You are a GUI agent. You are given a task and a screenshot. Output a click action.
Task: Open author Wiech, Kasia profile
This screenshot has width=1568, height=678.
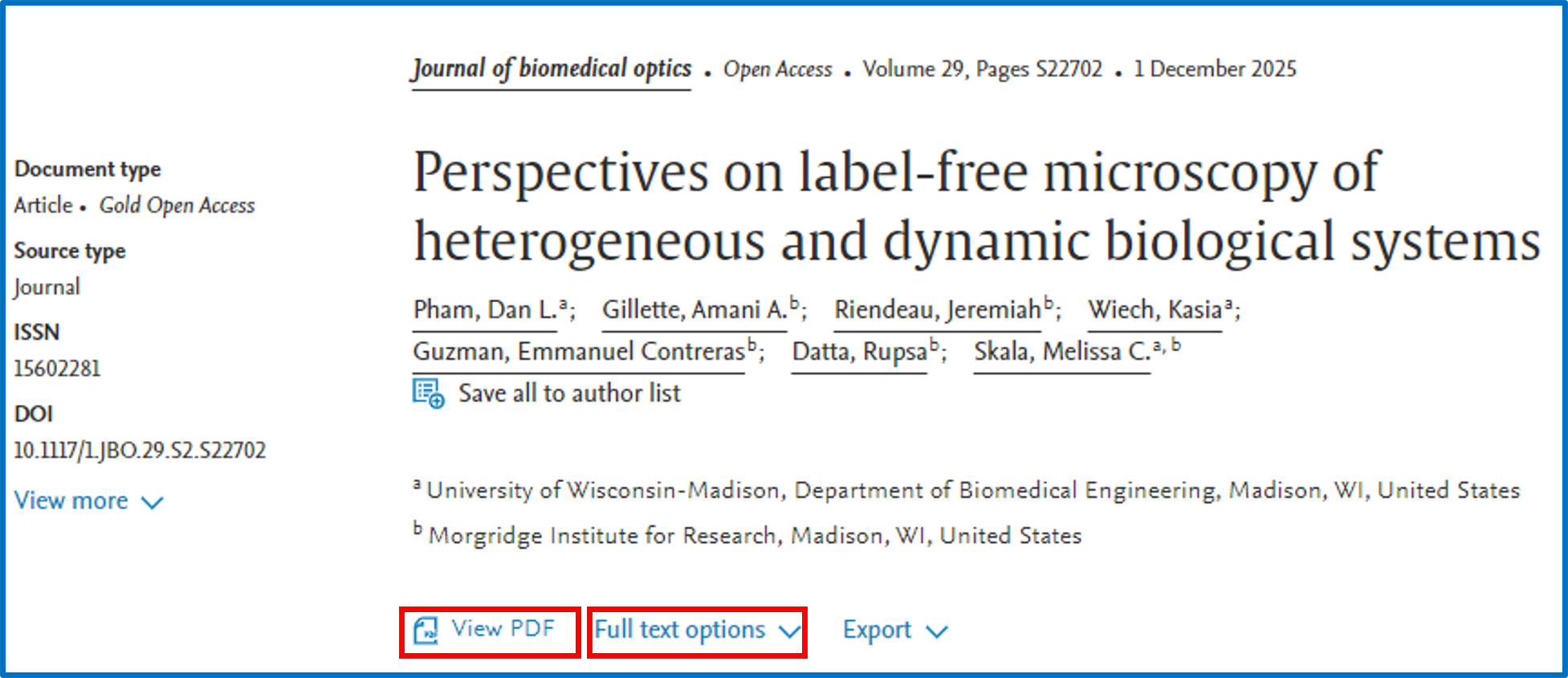[x=1155, y=310]
